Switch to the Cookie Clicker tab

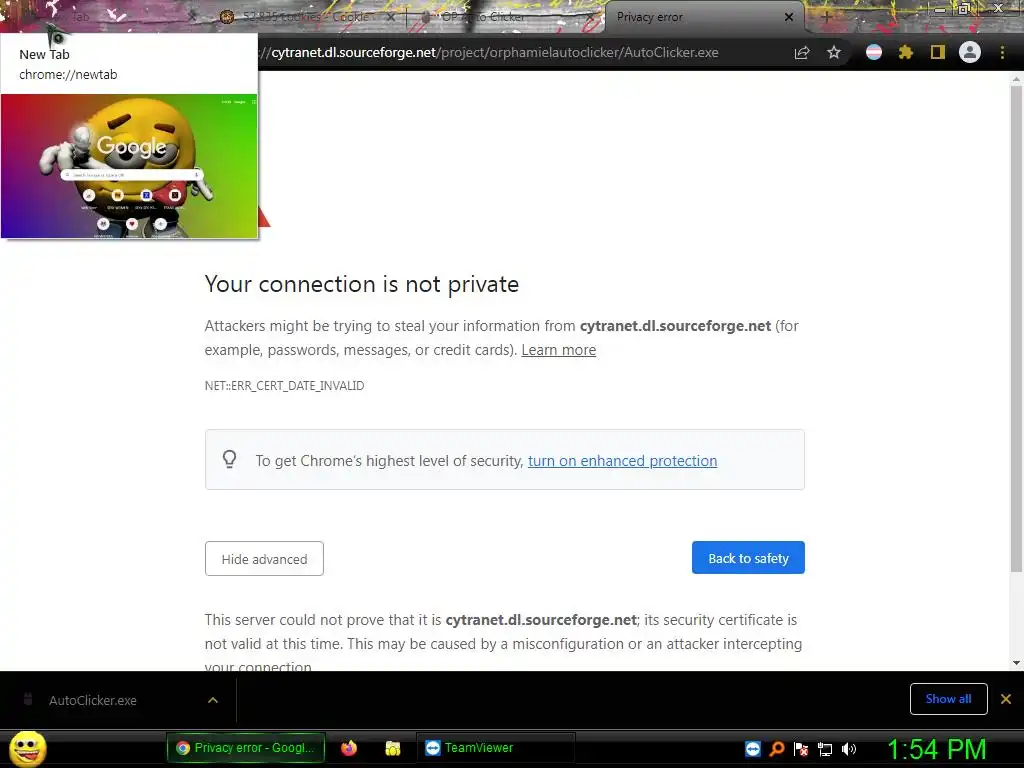[305, 17]
